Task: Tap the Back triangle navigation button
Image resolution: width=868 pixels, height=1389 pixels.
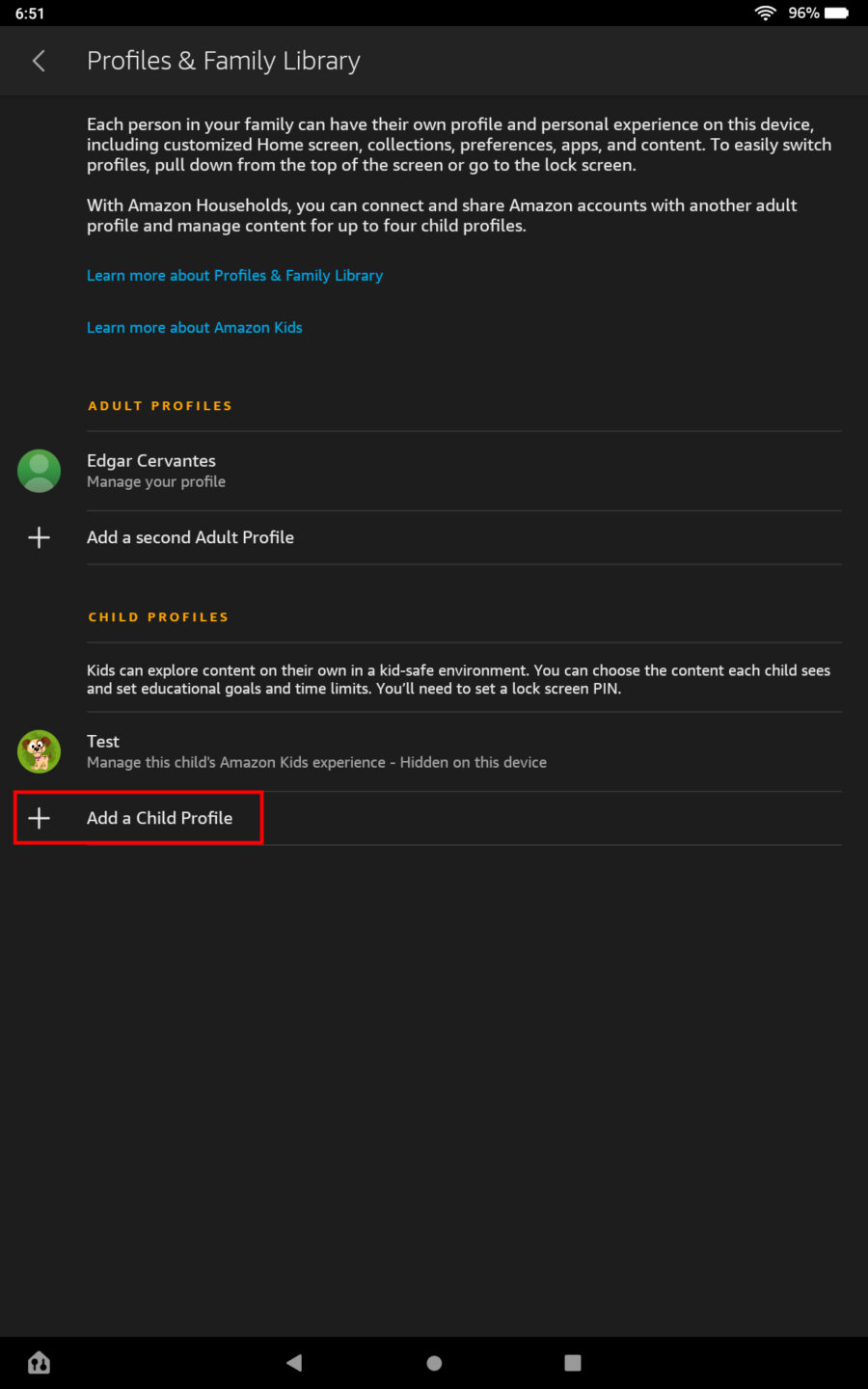Action: 294,1362
